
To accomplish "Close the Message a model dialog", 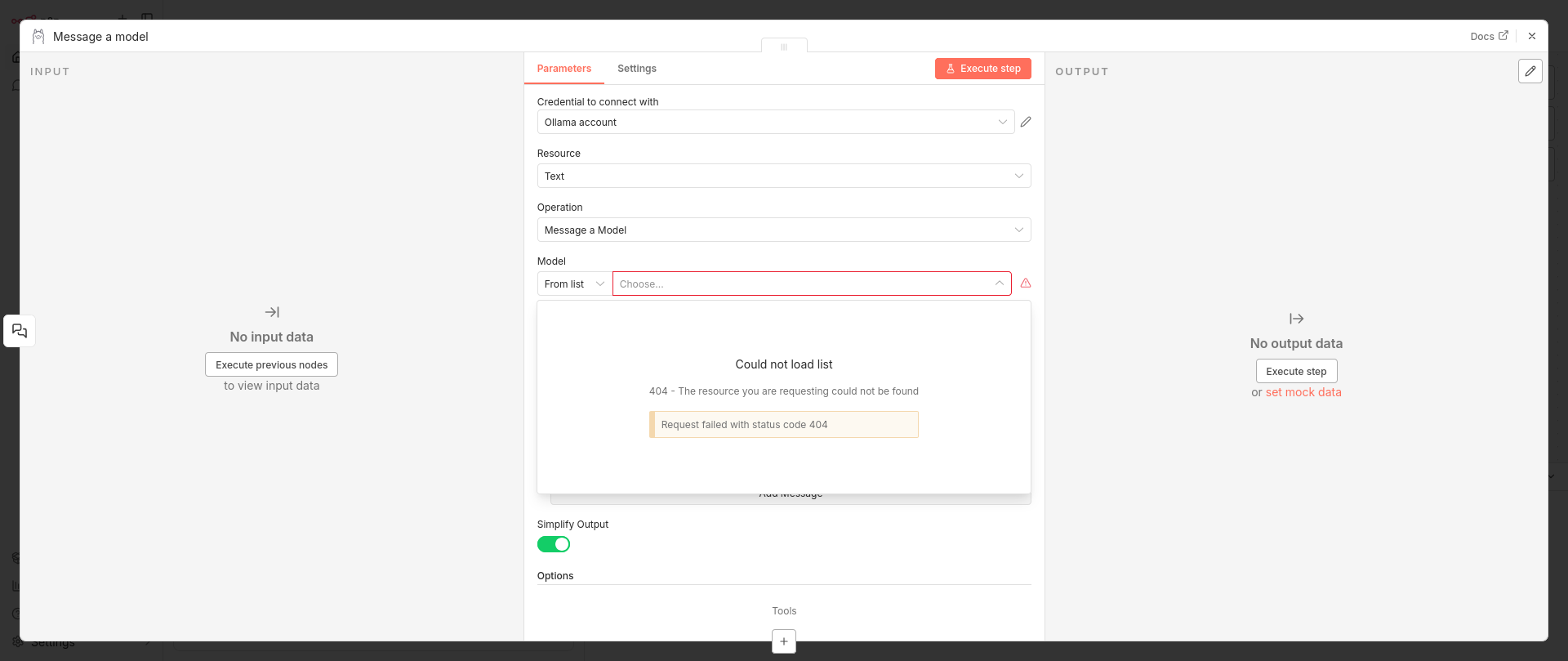I will pos(1532,37).
